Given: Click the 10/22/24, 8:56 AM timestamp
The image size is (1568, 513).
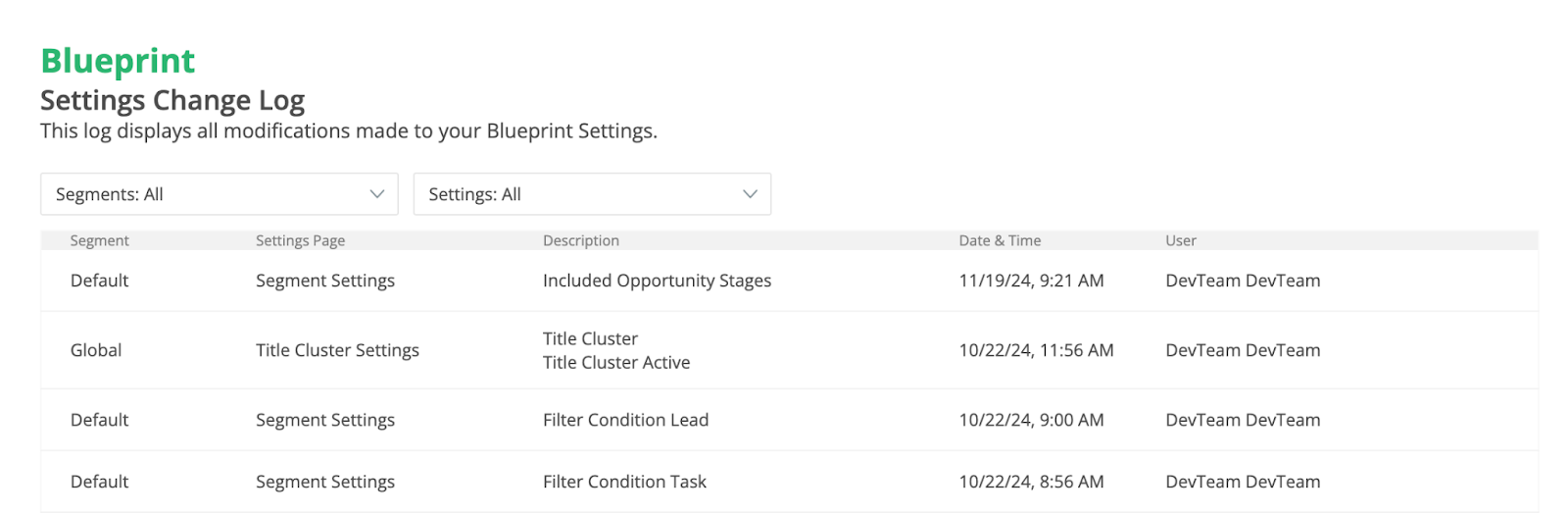Looking at the screenshot, I should [1031, 482].
